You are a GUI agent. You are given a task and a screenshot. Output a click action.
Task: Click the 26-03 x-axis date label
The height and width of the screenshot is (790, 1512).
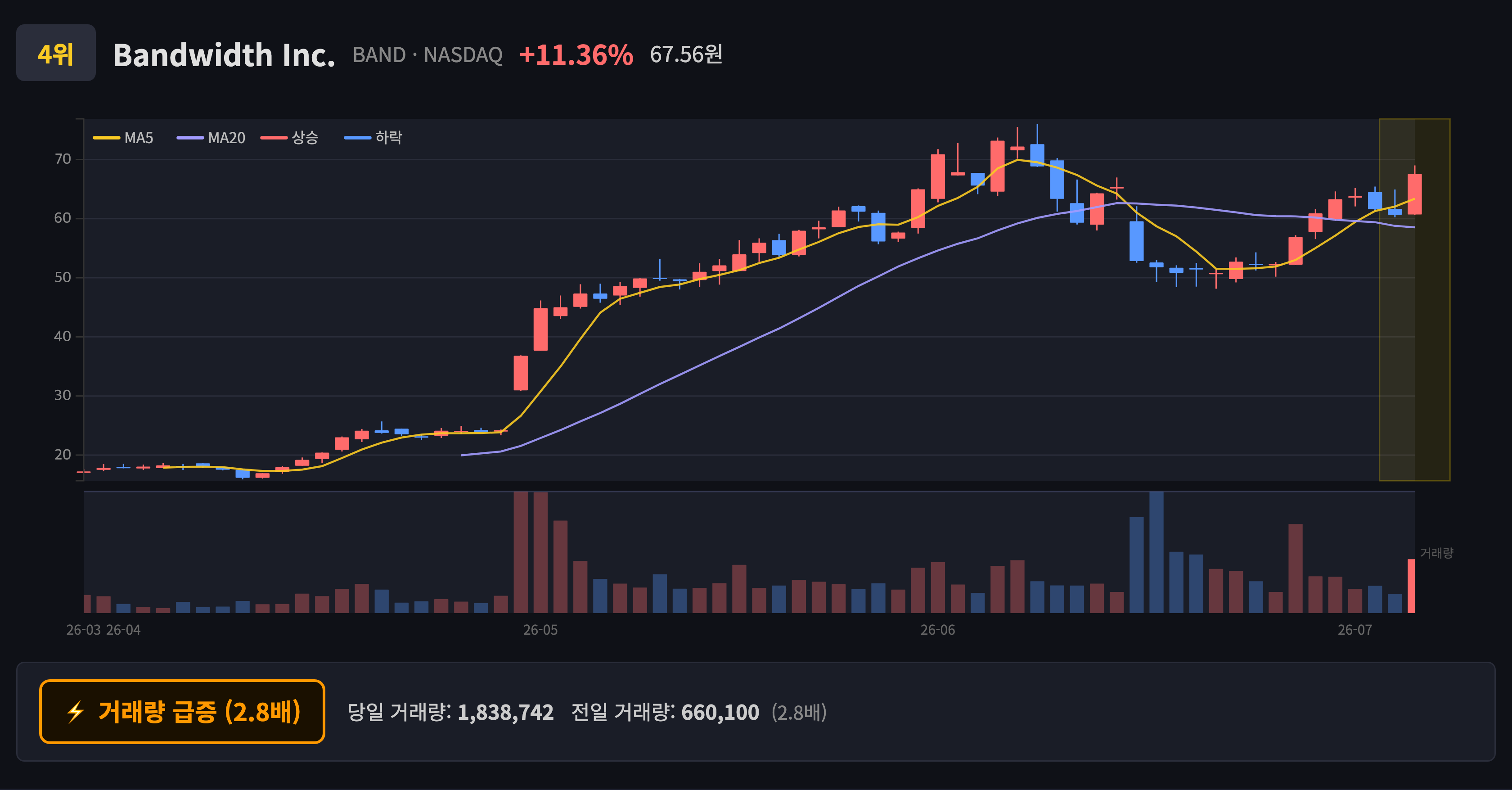tap(83, 630)
